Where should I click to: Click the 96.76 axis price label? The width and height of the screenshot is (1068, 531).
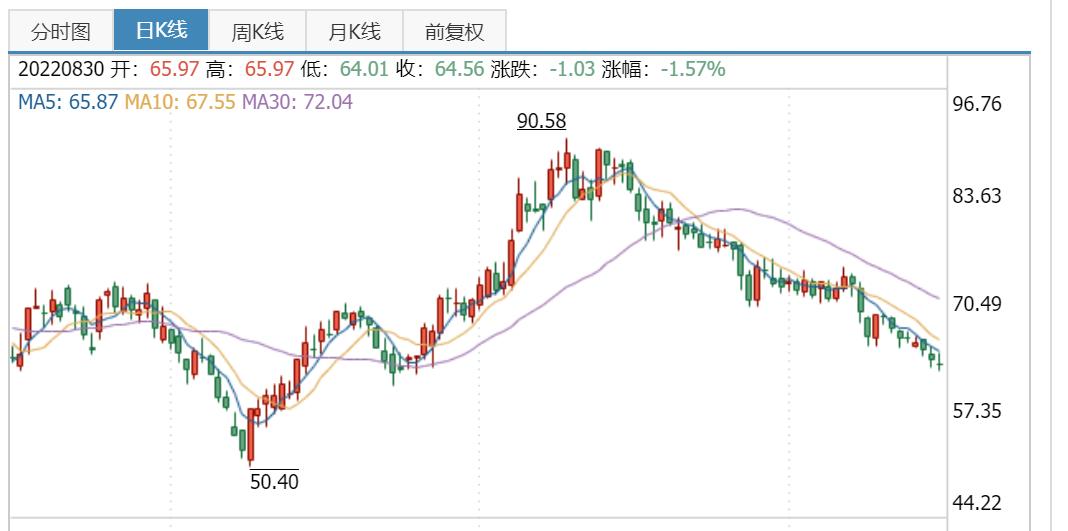coord(977,104)
